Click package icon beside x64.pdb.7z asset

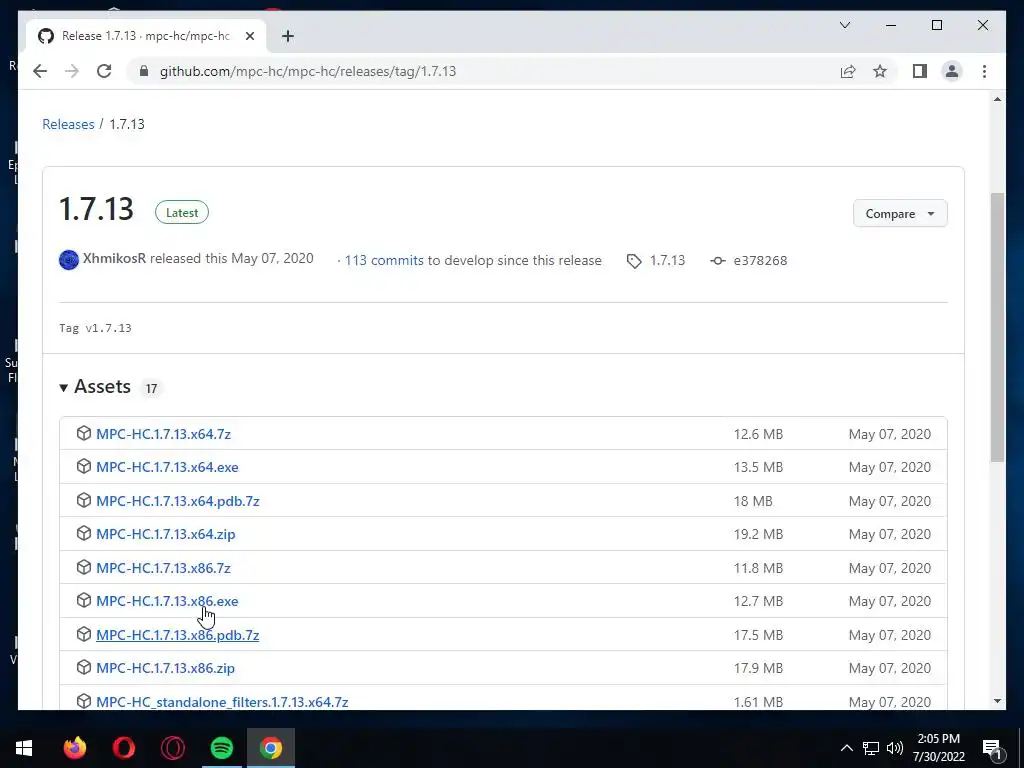tap(84, 500)
